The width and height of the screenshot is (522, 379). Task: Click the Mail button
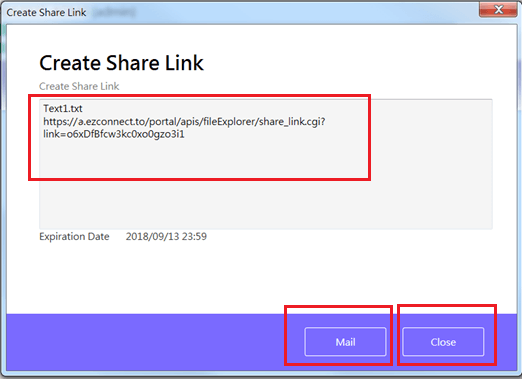pyautogui.click(x=345, y=342)
